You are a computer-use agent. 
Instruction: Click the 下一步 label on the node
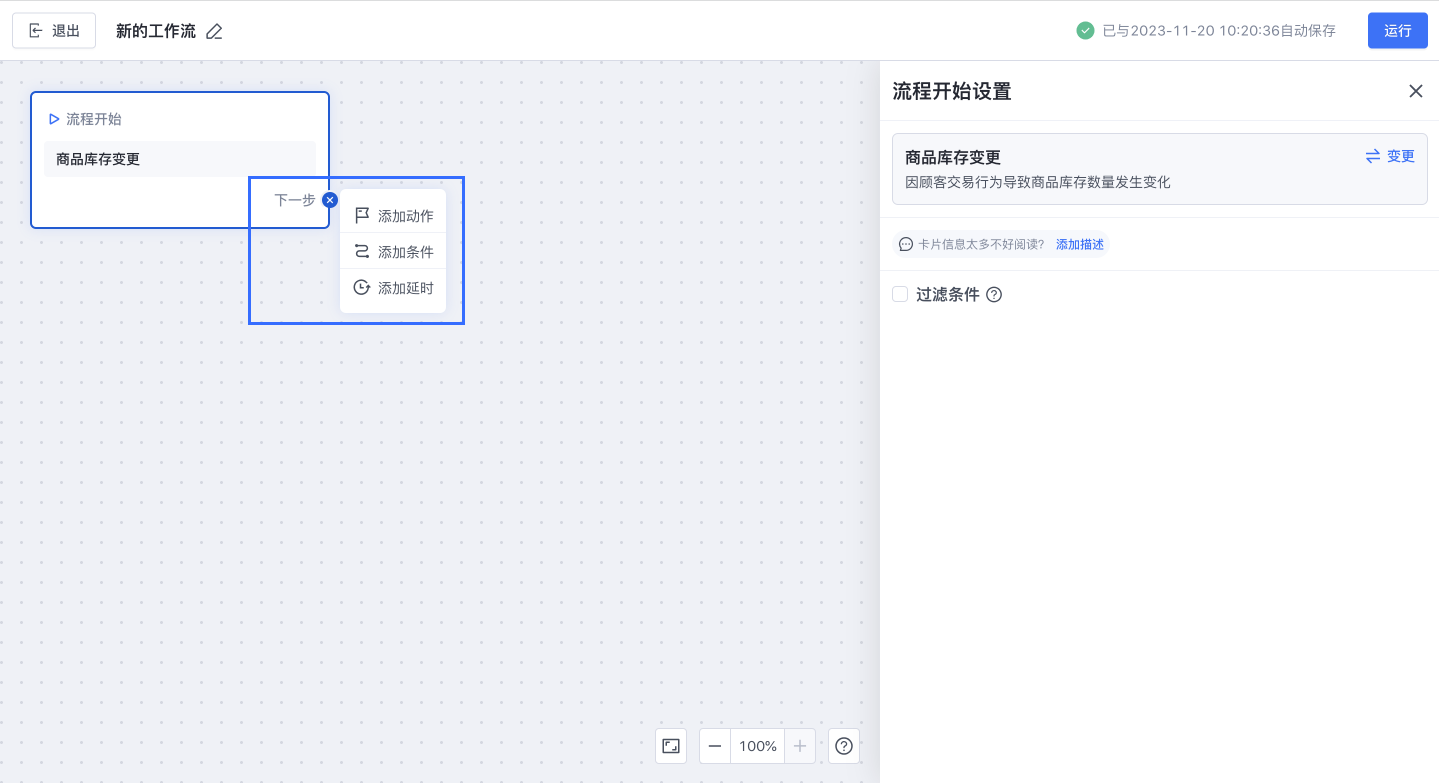tap(295, 200)
